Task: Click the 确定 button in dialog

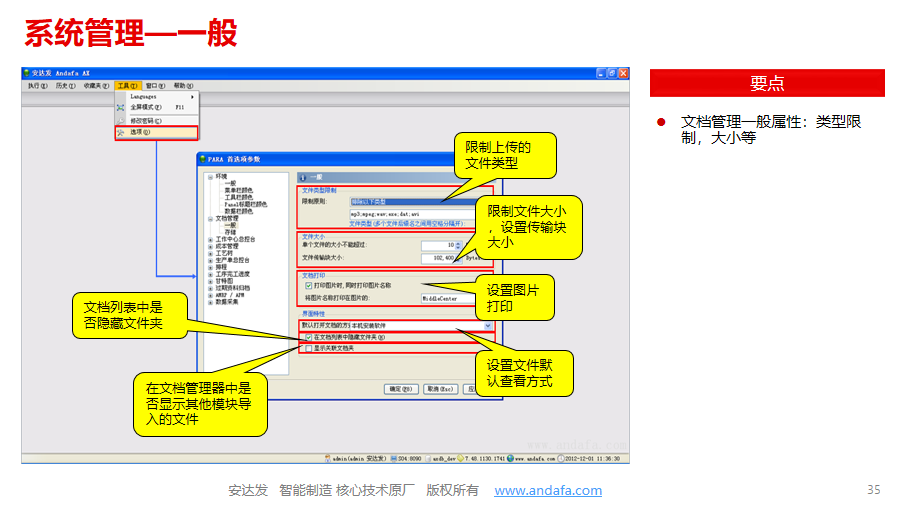Action: pyautogui.click(x=400, y=388)
